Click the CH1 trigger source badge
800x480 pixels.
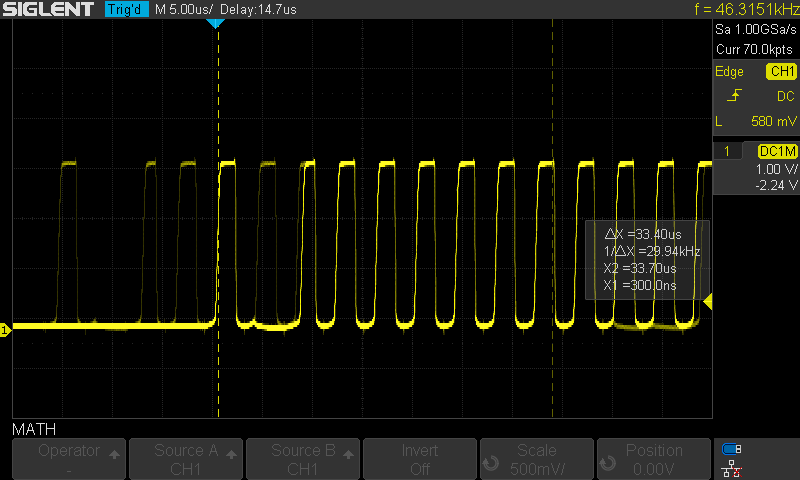[781, 71]
